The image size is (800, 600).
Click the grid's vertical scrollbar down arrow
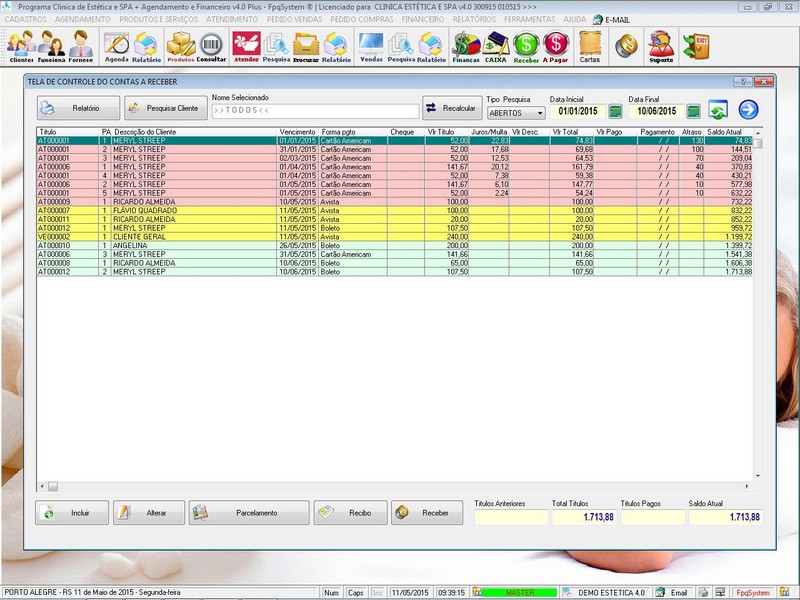coord(758,476)
